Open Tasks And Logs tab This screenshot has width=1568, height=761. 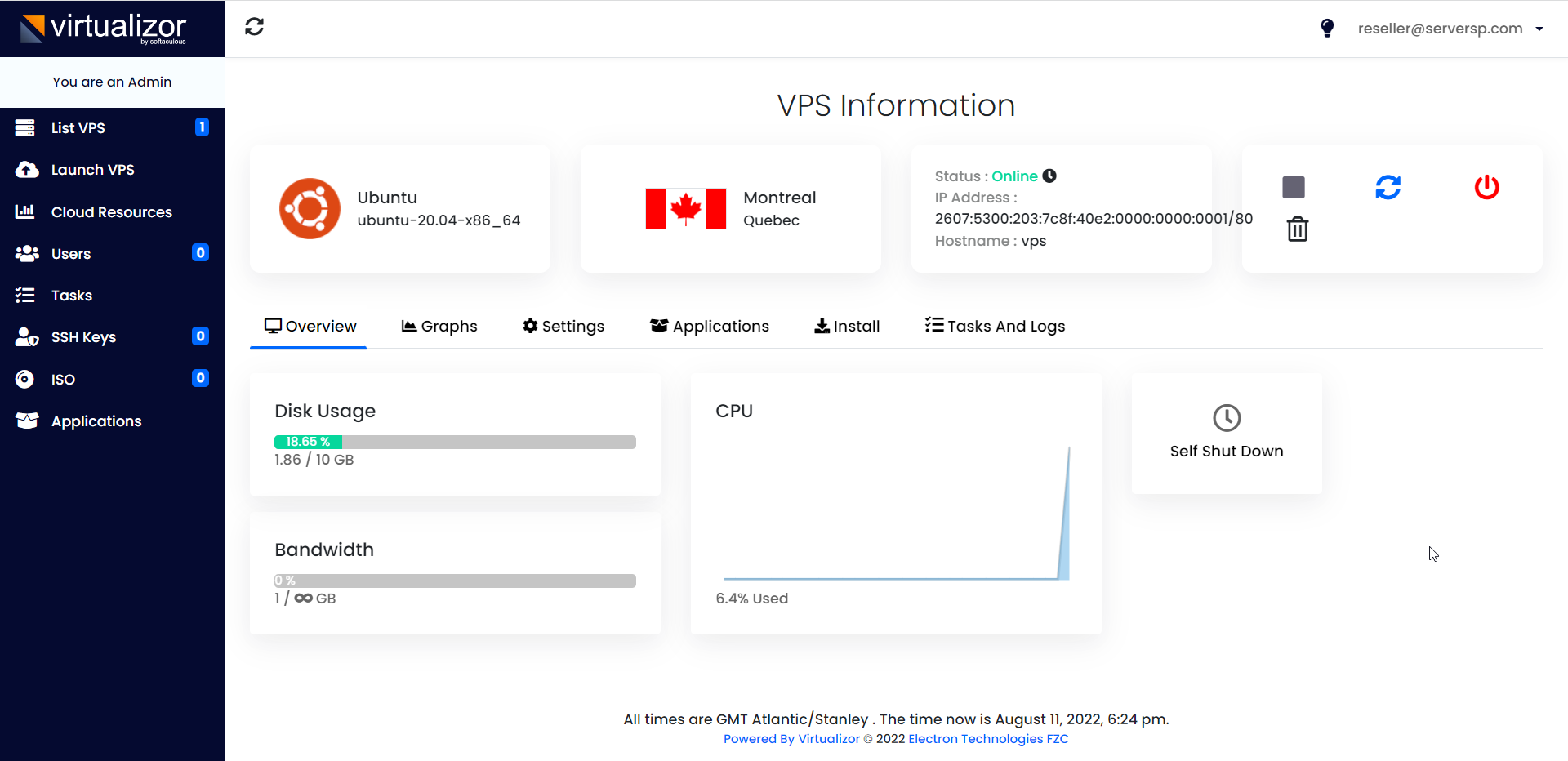[x=995, y=327]
